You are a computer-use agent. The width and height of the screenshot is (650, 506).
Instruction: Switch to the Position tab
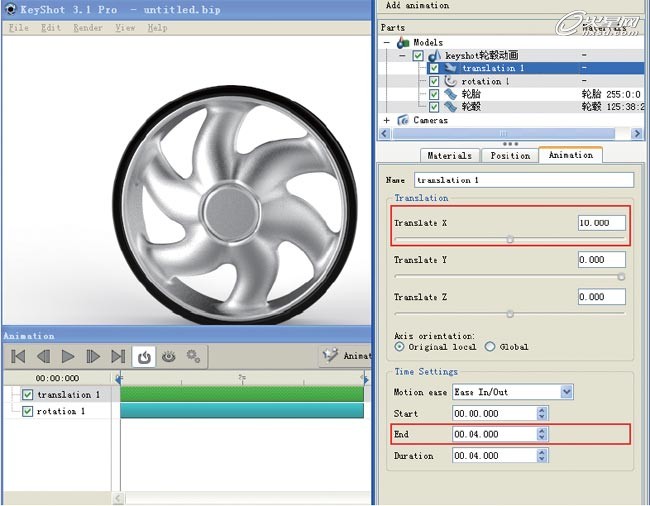click(x=510, y=156)
